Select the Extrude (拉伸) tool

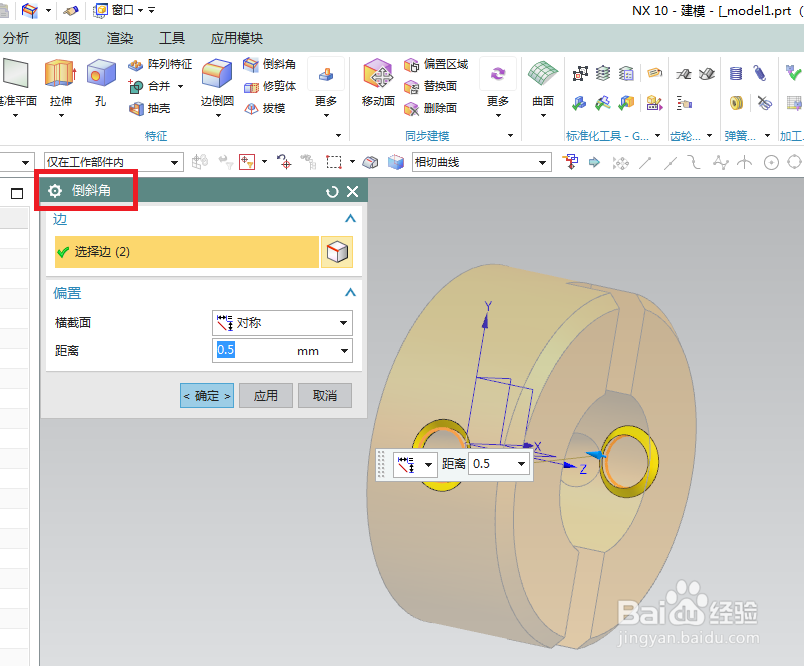(x=61, y=82)
